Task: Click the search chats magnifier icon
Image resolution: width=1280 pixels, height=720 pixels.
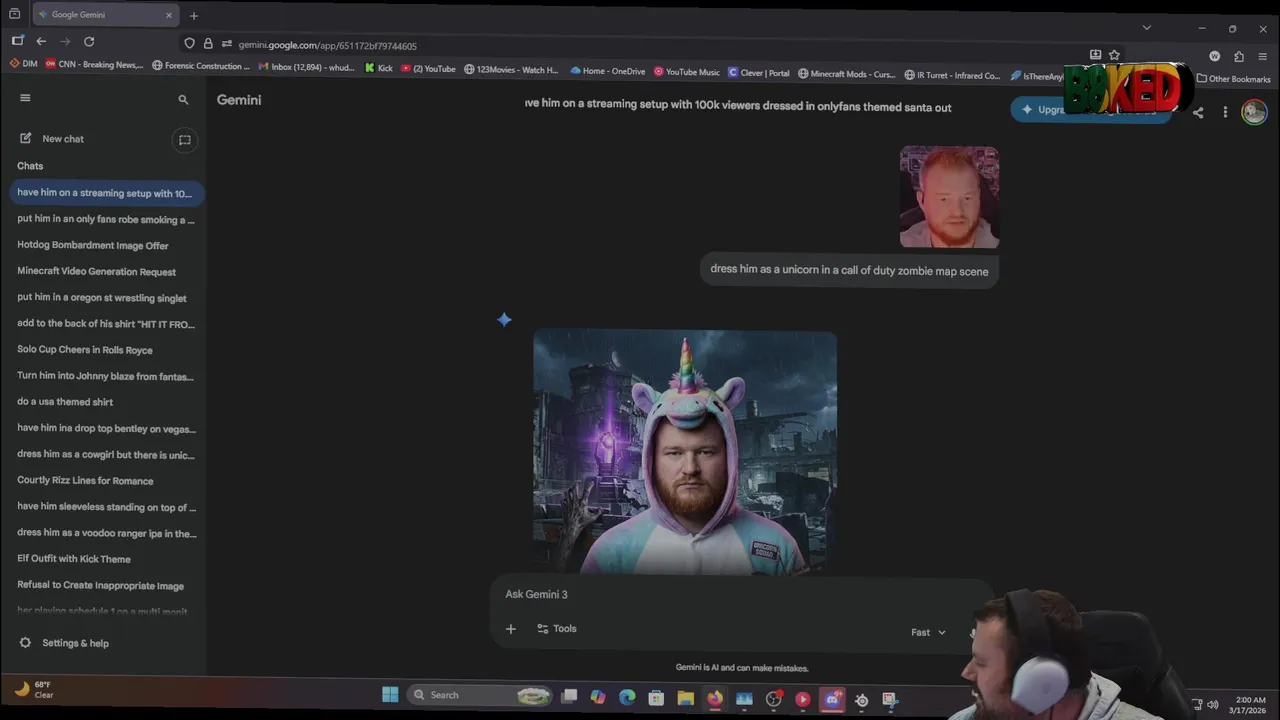Action: pyautogui.click(x=183, y=100)
